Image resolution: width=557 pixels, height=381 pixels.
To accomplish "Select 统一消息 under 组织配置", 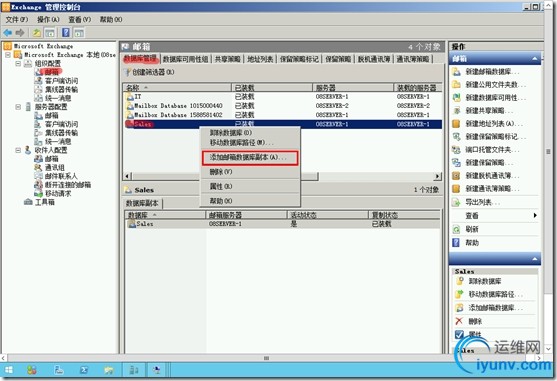I will tap(58, 98).
